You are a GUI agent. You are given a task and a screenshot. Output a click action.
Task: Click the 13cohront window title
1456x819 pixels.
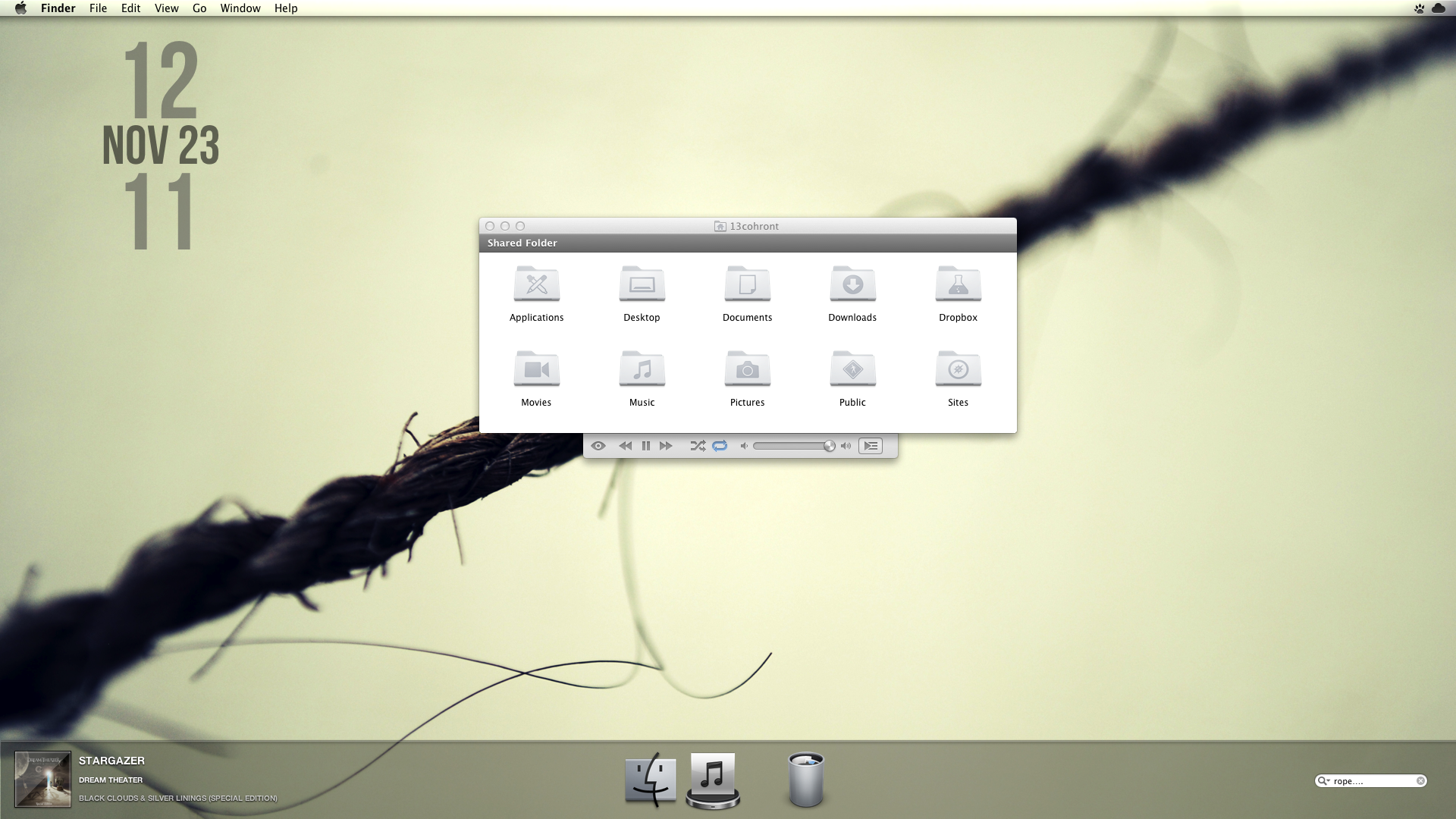(x=754, y=226)
